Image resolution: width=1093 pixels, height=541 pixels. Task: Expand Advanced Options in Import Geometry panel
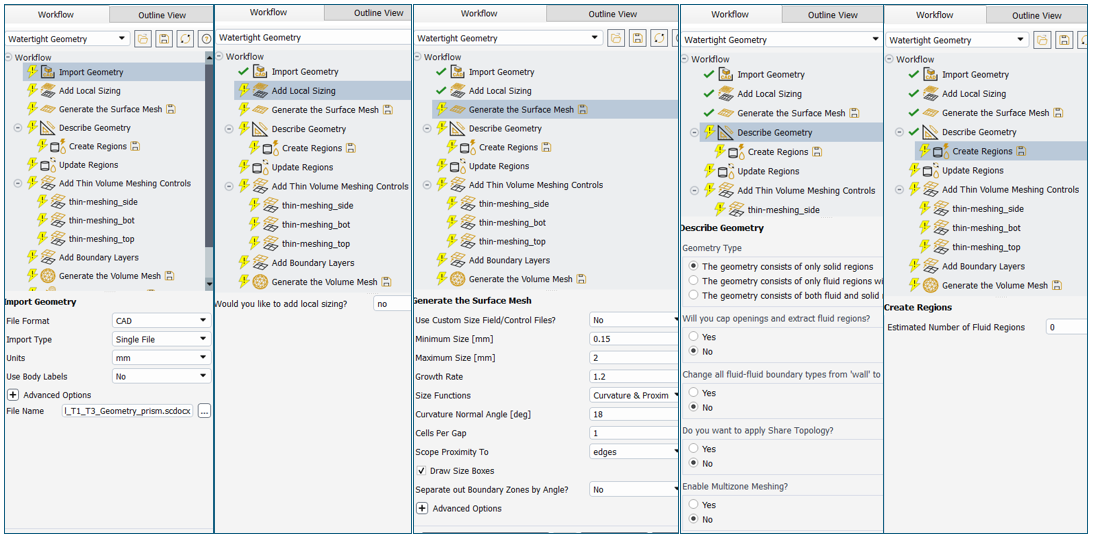[x=12, y=395]
